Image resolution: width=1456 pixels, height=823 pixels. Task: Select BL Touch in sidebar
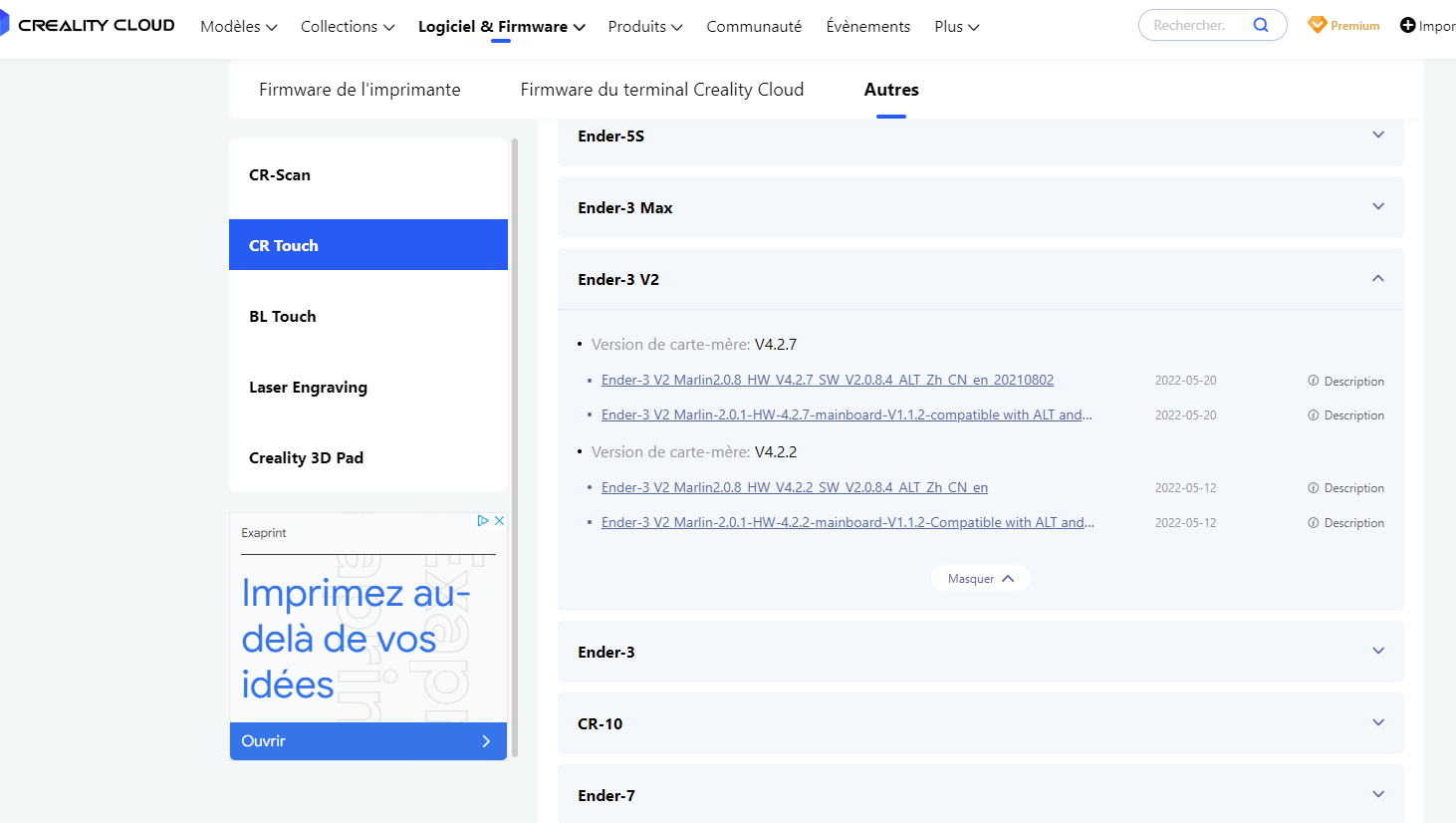tap(368, 316)
